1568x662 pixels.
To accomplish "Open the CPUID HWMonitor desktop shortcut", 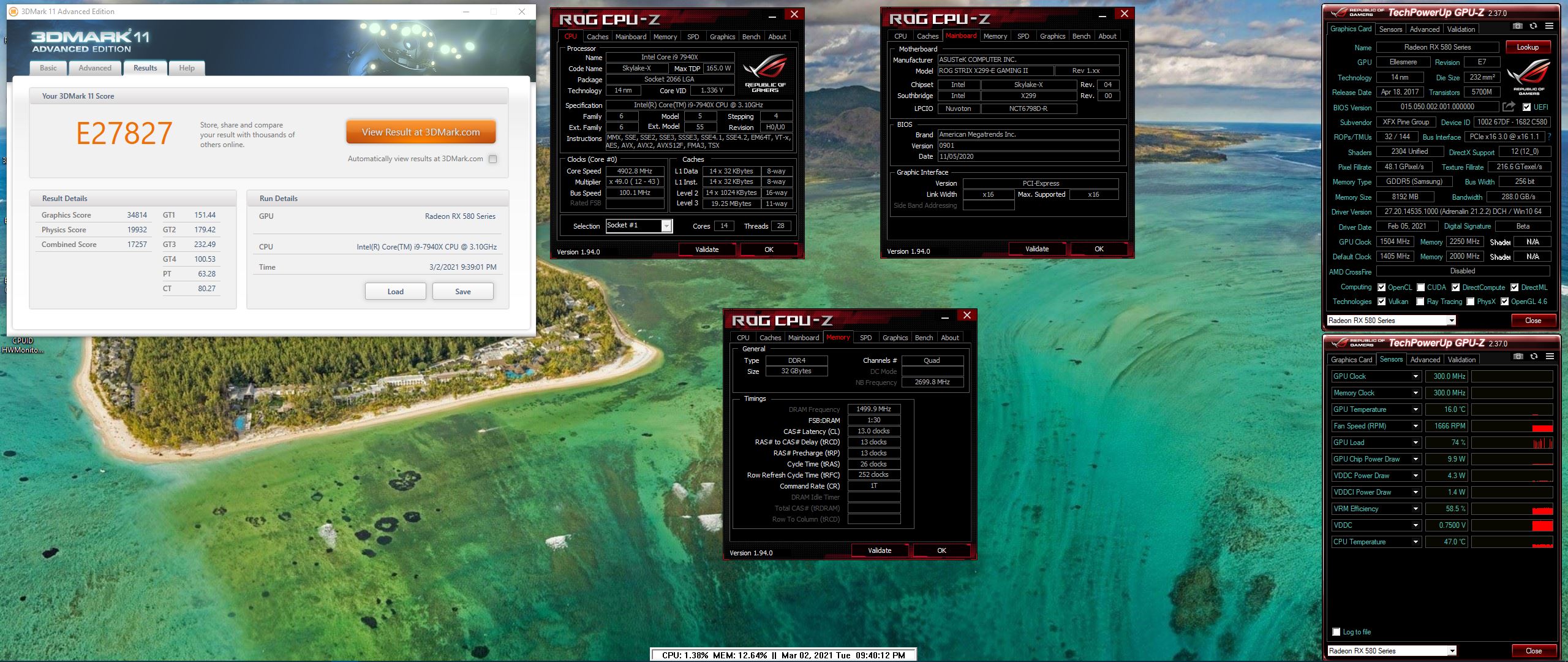I will coord(23,345).
